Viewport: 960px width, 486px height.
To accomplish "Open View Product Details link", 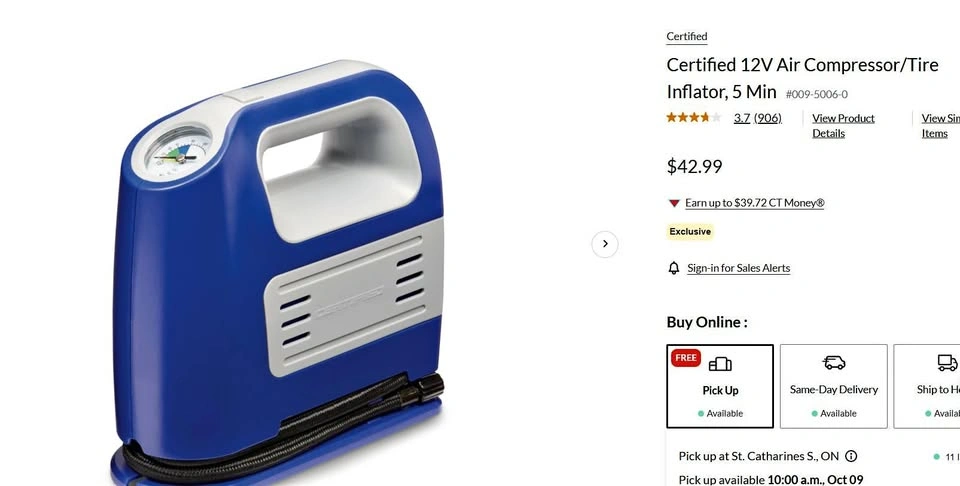I will click(843, 125).
